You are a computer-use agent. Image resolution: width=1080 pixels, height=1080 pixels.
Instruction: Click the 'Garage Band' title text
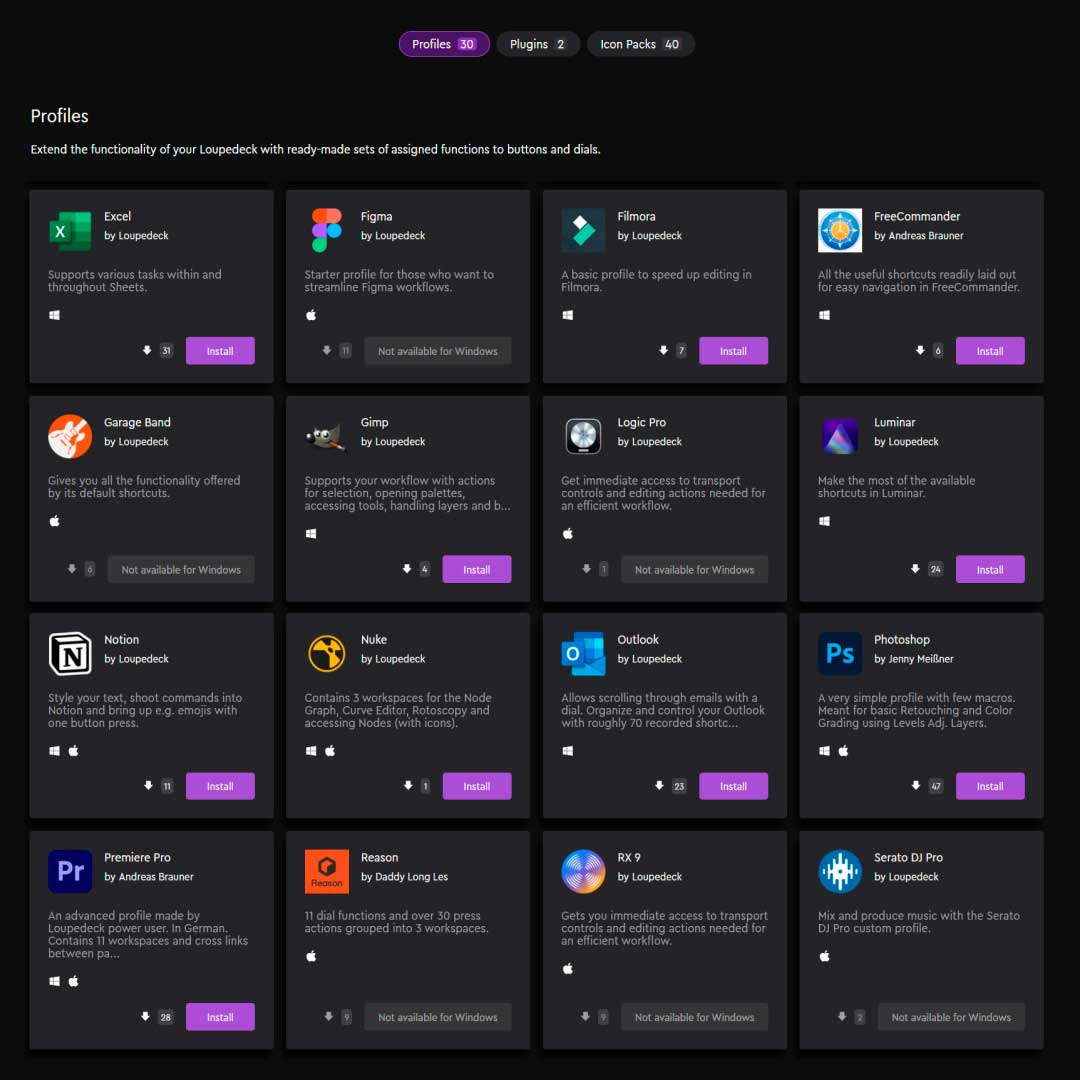tap(137, 422)
